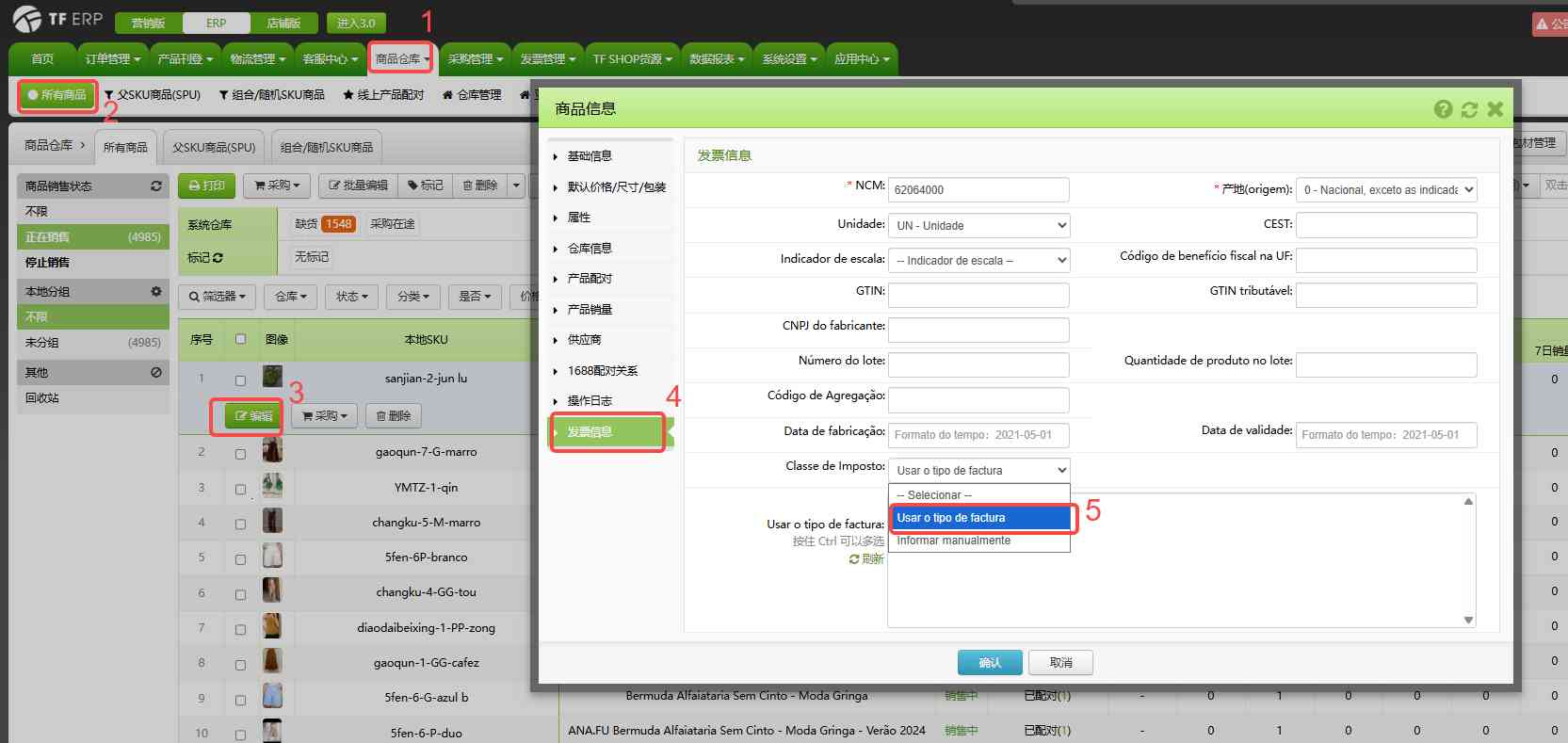The image size is (1568, 743).
Task: Click the TF ERP logo
Action: (x=57, y=19)
